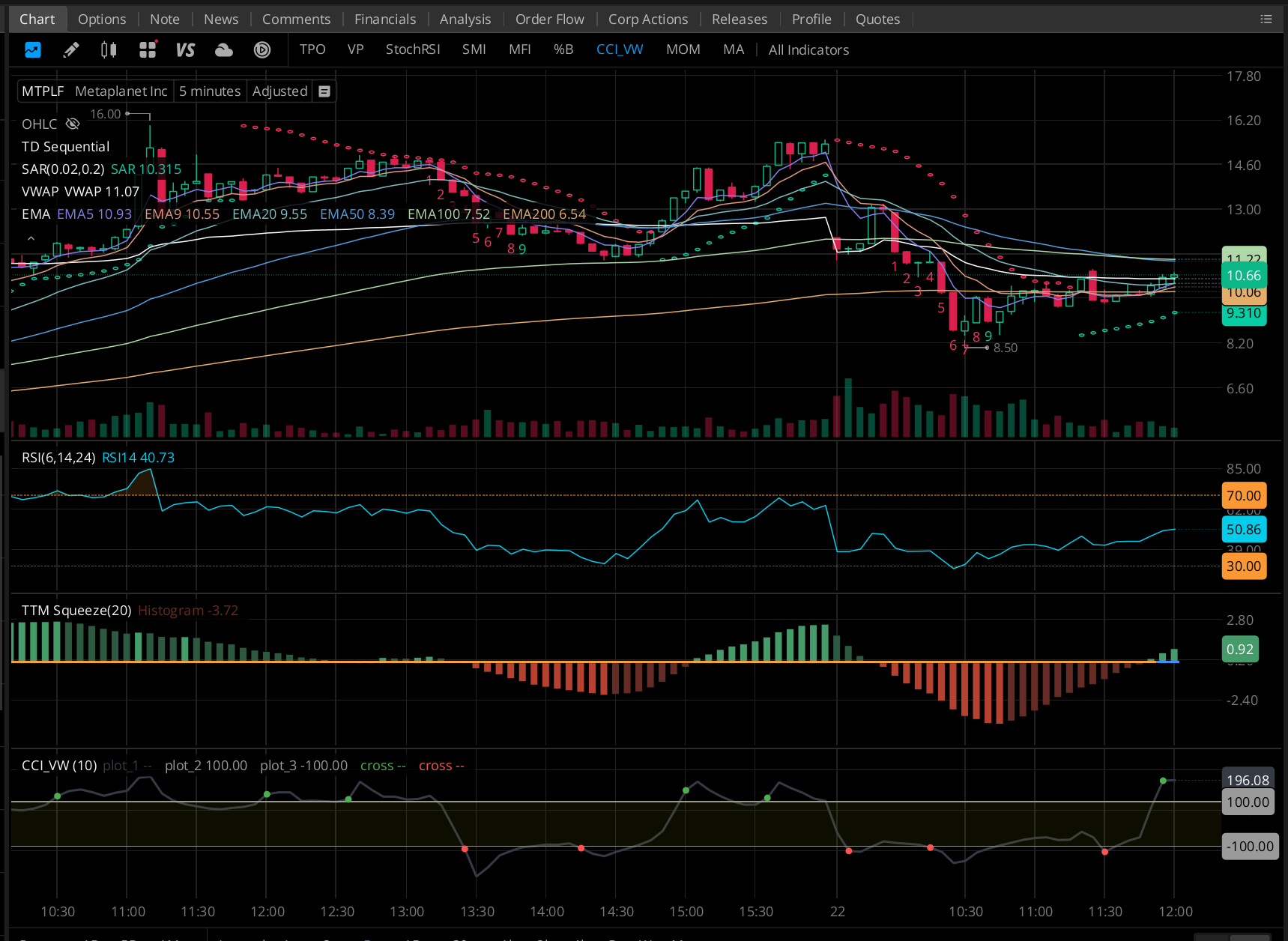Click the EMA5 10.93 value
Screen dimensions: 1288x941
coord(94,214)
